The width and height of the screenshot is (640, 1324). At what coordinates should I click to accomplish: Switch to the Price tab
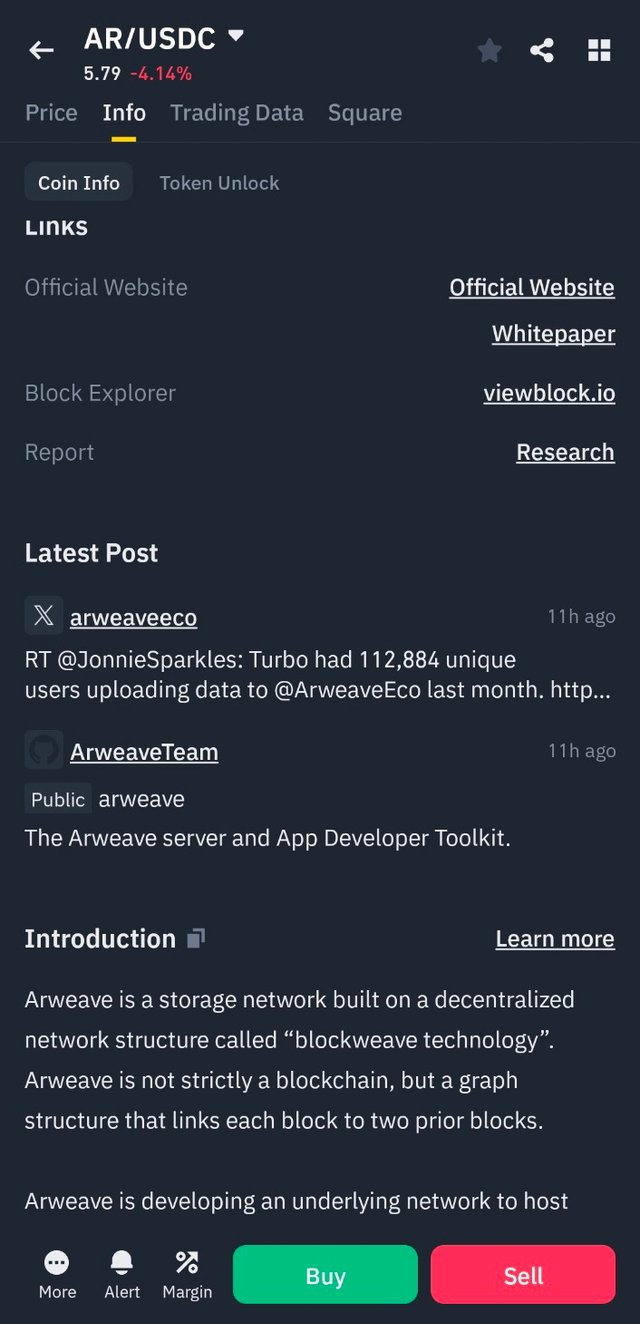[x=51, y=113]
